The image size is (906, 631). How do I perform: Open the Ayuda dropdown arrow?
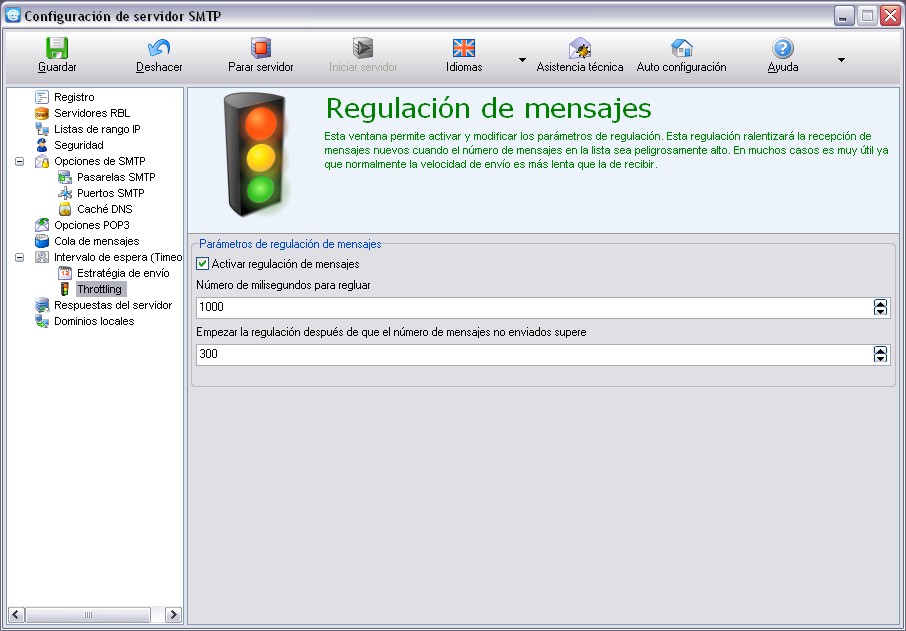[x=841, y=60]
